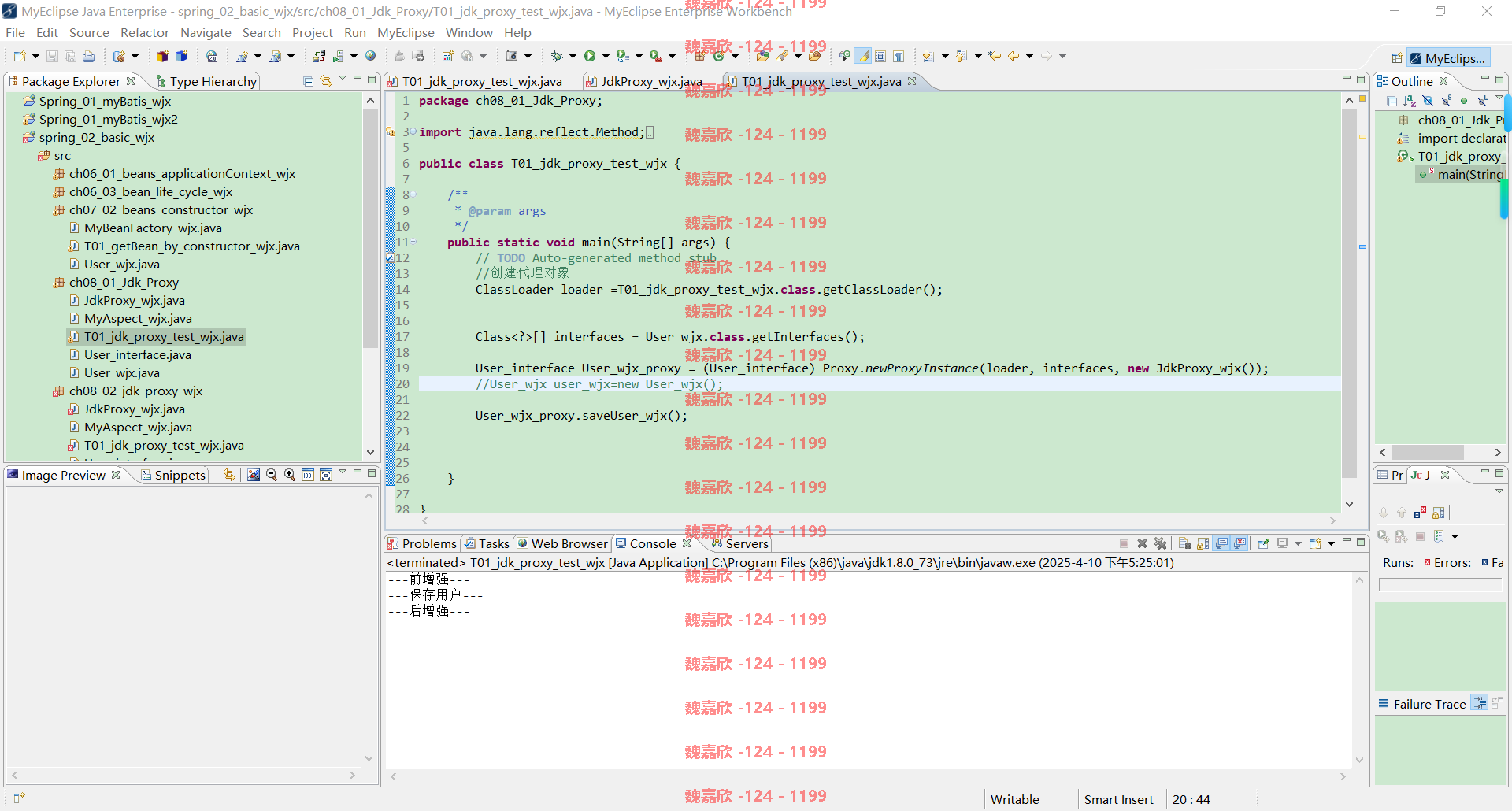Viewport: 1512px width, 811px height.
Task: Select the MyEclipse perspective button
Action: pyautogui.click(x=1447, y=58)
